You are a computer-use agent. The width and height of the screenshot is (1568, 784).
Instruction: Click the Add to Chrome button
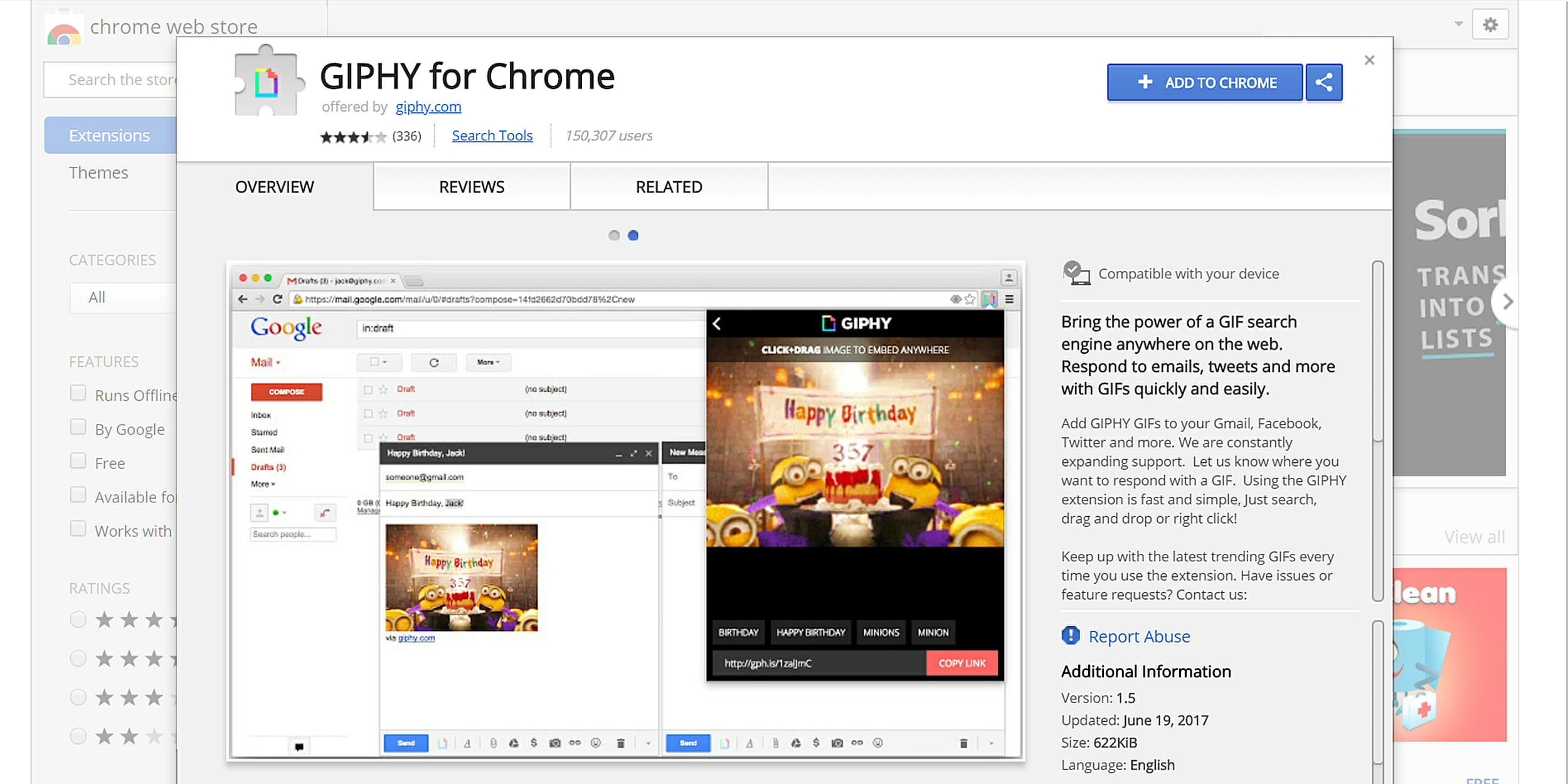(x=1204, y=82)
